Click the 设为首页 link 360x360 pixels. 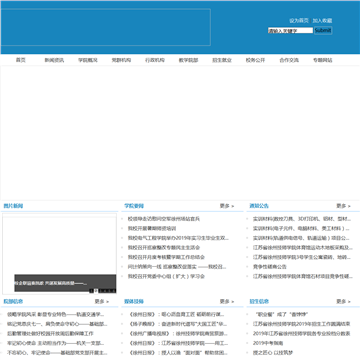click(299, 21)
